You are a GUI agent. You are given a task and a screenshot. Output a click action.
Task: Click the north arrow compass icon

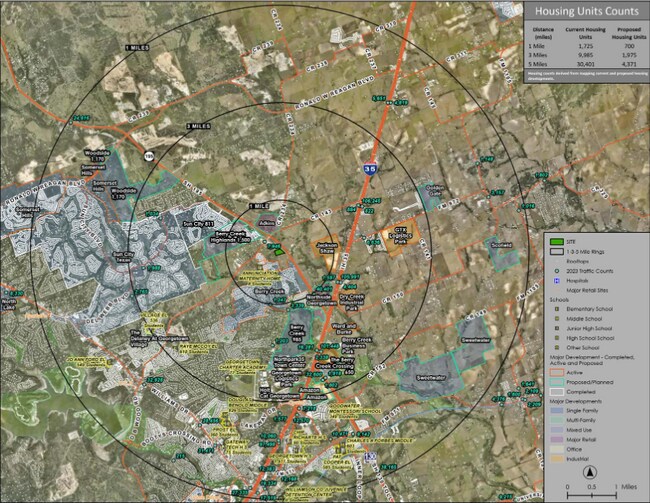[591, 471]
